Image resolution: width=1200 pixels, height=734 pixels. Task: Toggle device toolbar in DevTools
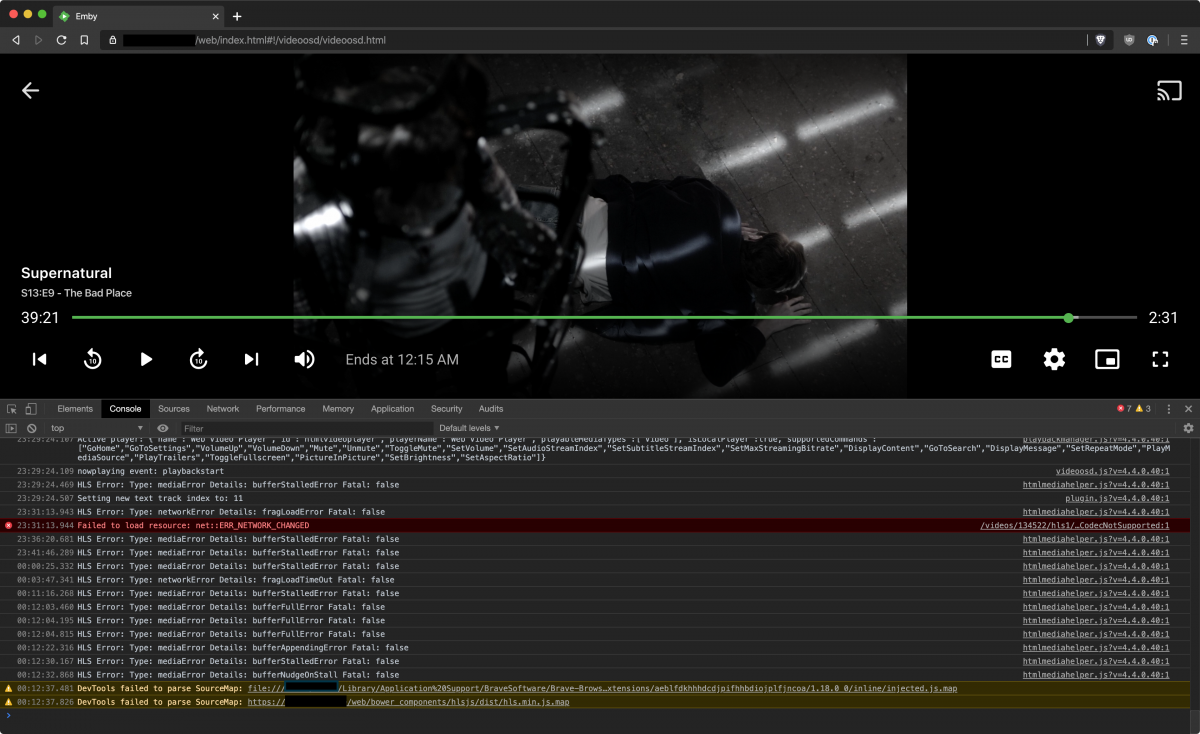click(x=31, y=409)
